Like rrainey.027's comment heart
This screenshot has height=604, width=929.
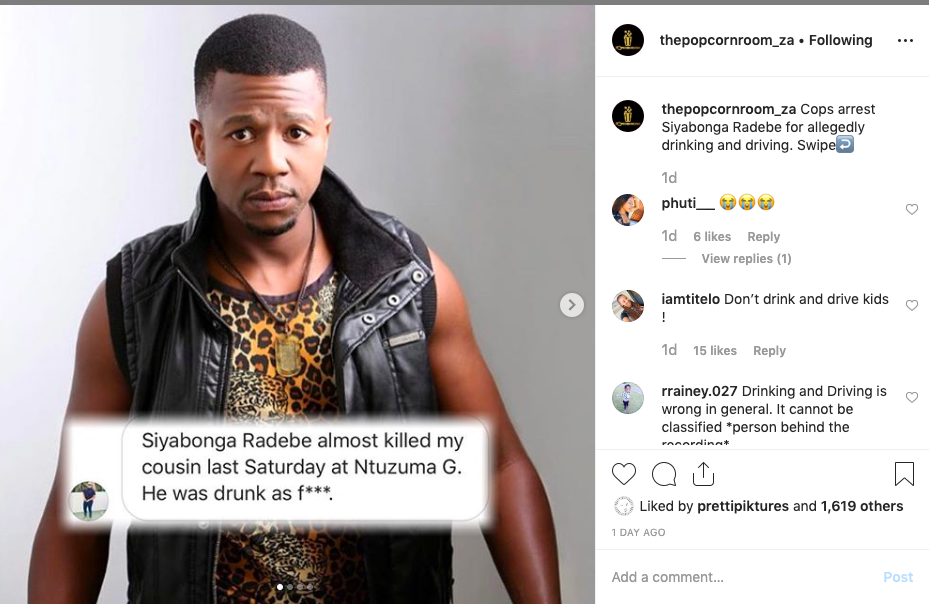click(912, 398)
